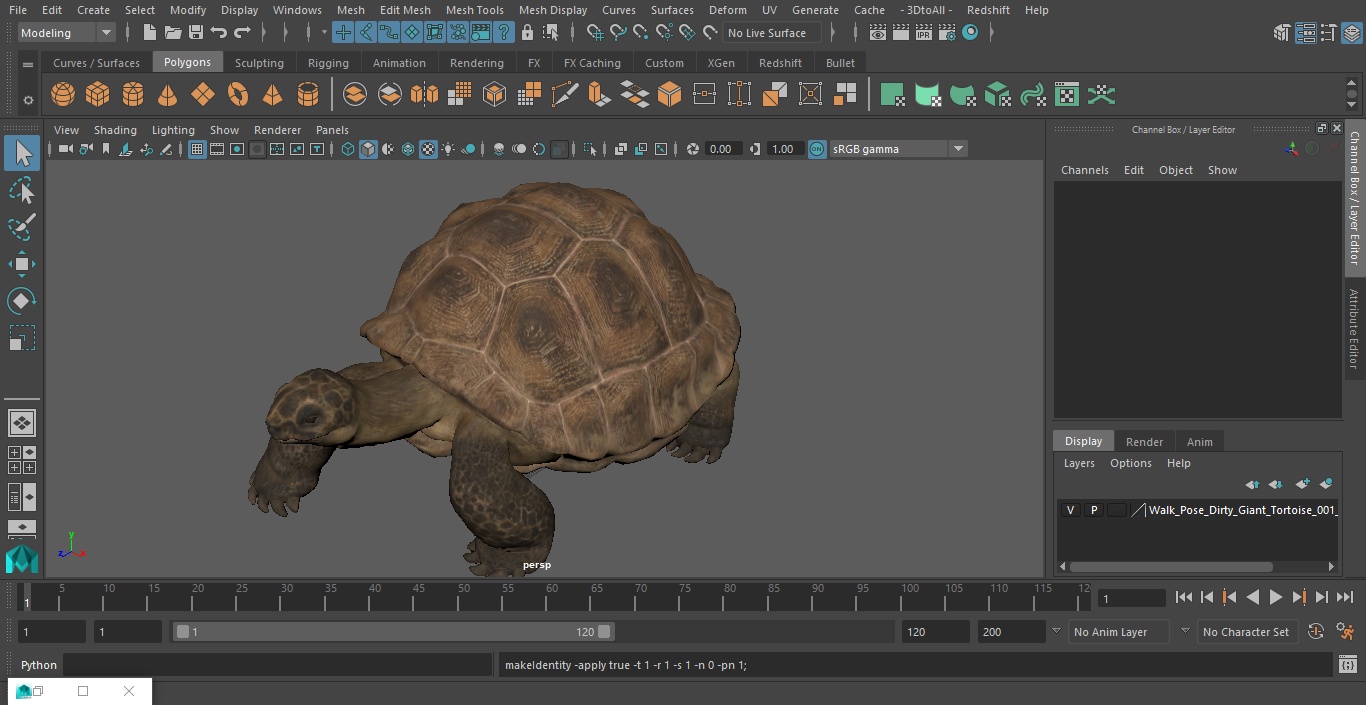Switch to the Rigging shelf tab
This screenshot has height=705, width=1366.
tap(328, 63)
